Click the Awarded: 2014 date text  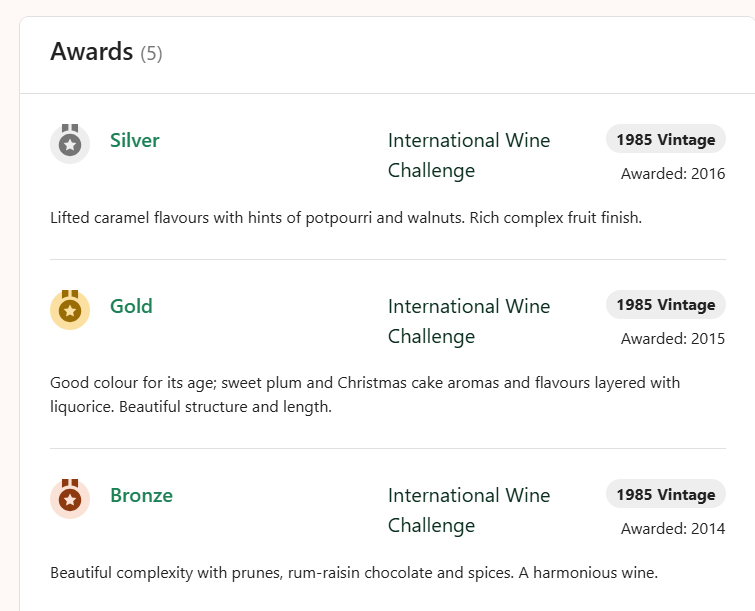click(672, 528)
